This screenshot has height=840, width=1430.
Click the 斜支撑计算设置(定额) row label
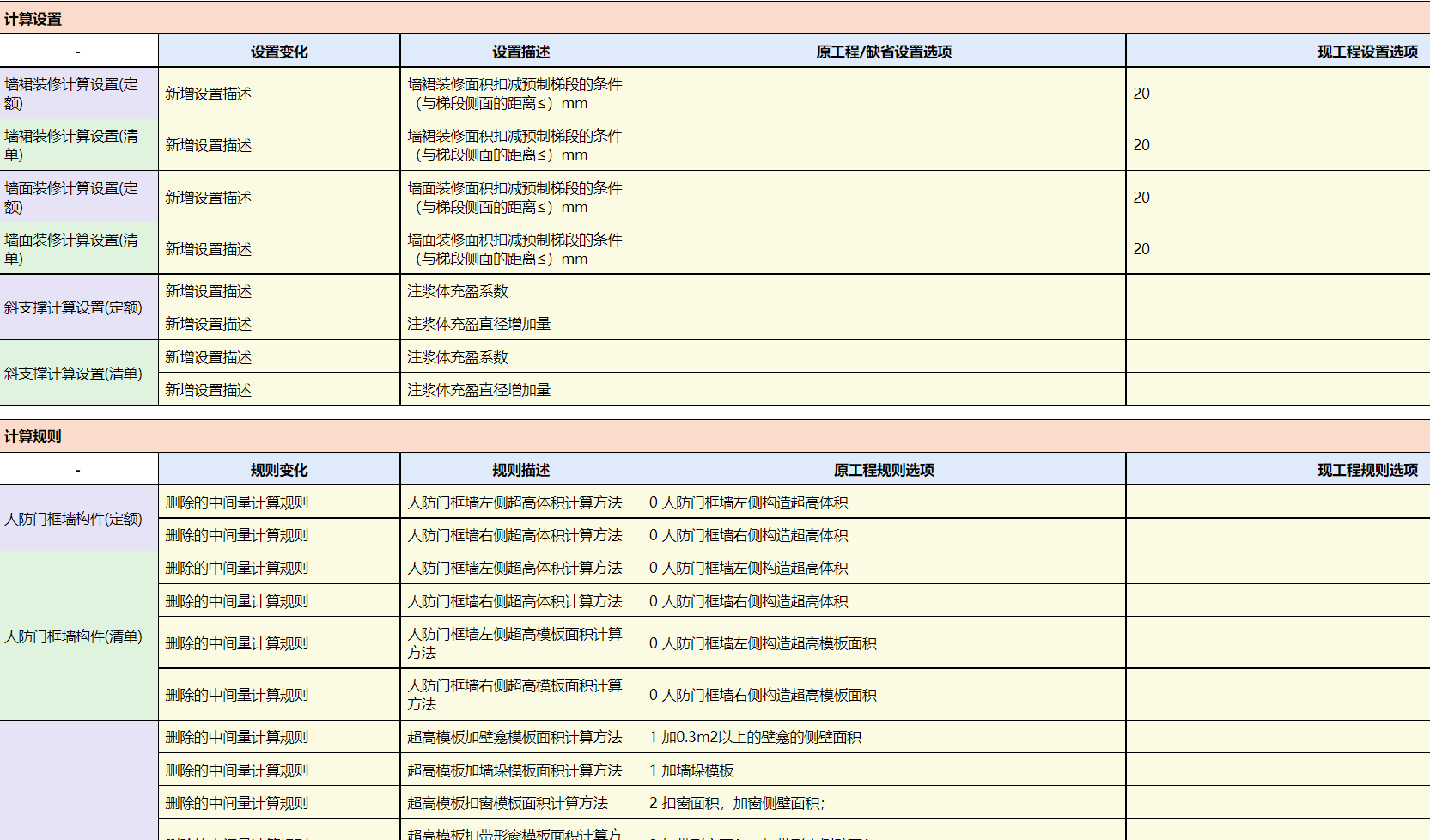click(78, 307)
